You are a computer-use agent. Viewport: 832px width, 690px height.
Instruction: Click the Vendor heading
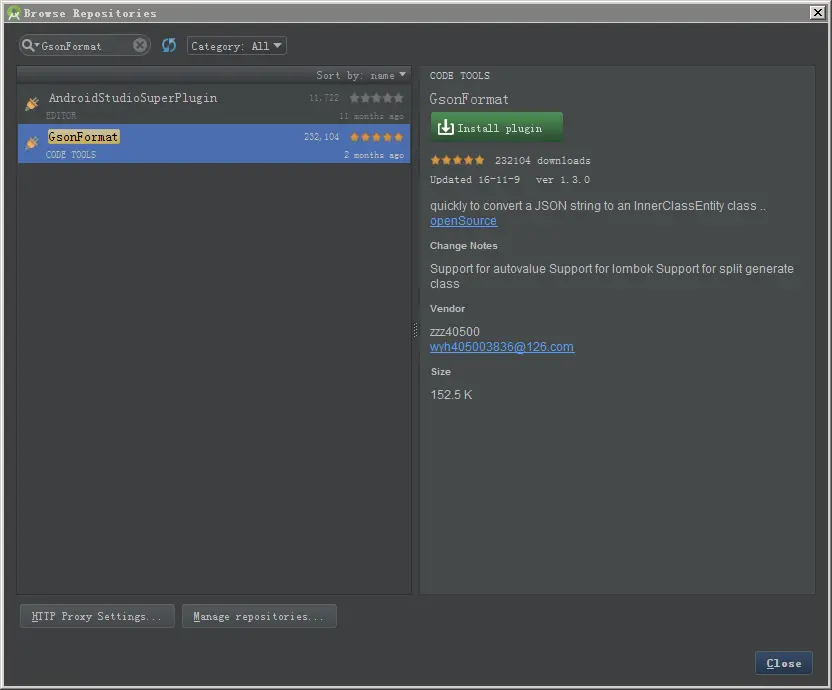447,308
